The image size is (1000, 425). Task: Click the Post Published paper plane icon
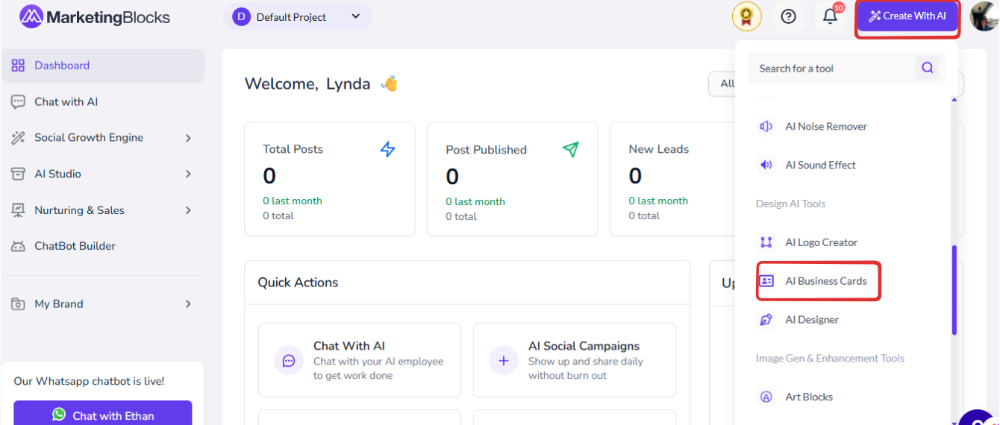coord(571,149)
